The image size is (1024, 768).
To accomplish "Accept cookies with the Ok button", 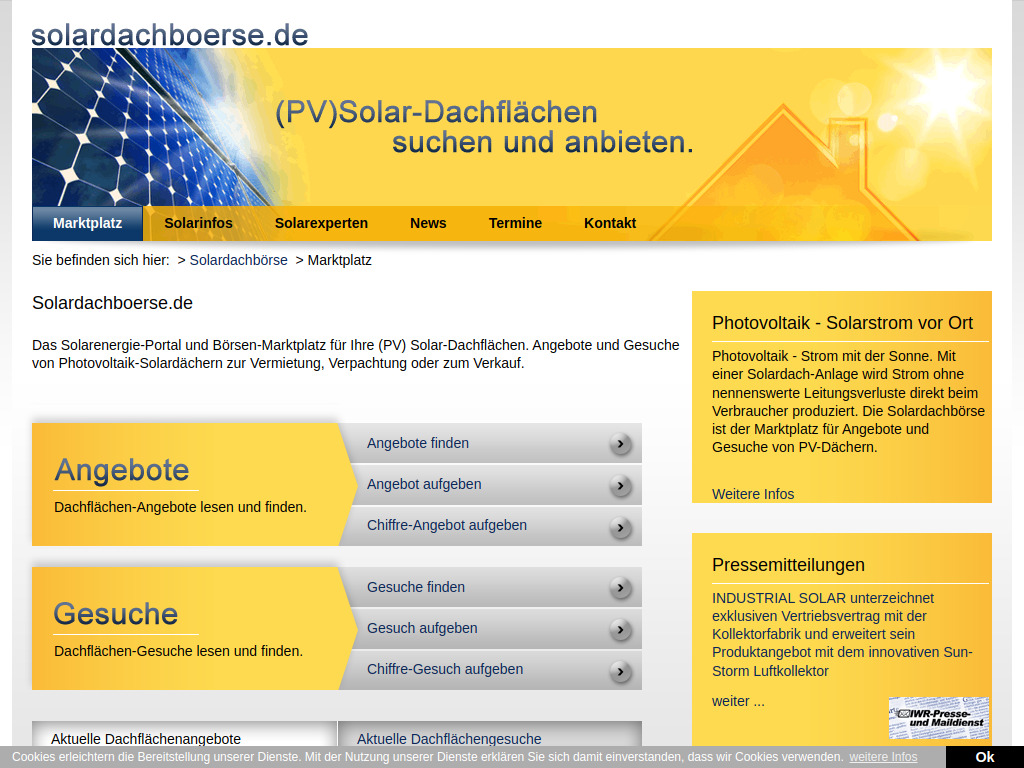I will 984,756.
